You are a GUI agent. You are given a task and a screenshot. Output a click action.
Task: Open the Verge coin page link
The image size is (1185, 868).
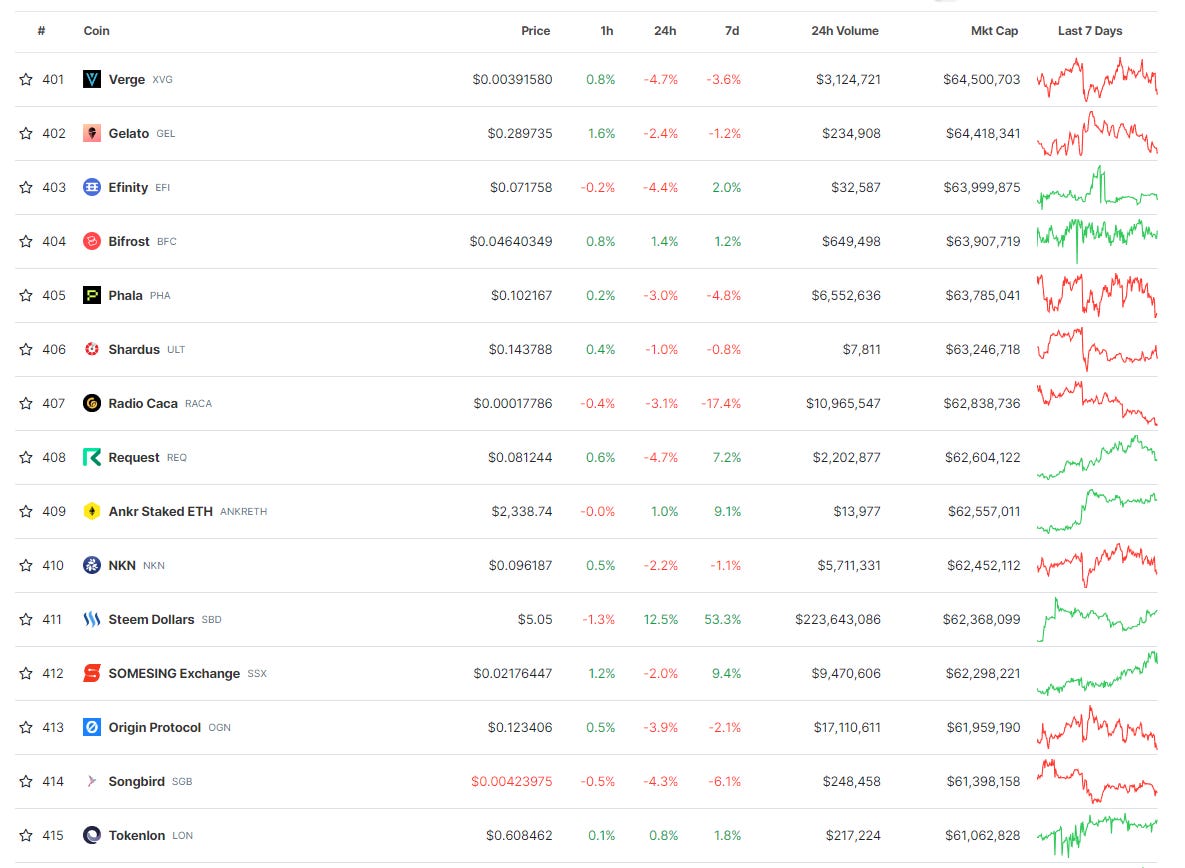point(127,79)
